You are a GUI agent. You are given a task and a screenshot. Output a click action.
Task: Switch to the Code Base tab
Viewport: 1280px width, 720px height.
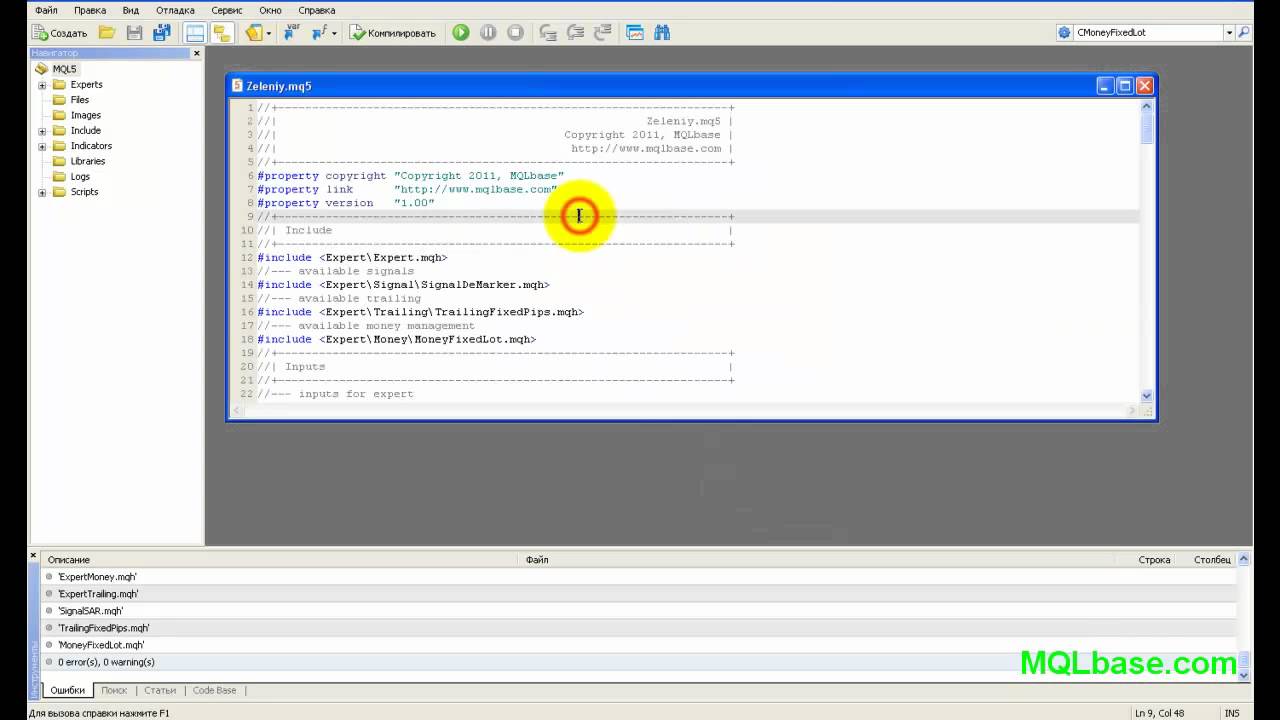pyautogui.click(x=214, y=690)
